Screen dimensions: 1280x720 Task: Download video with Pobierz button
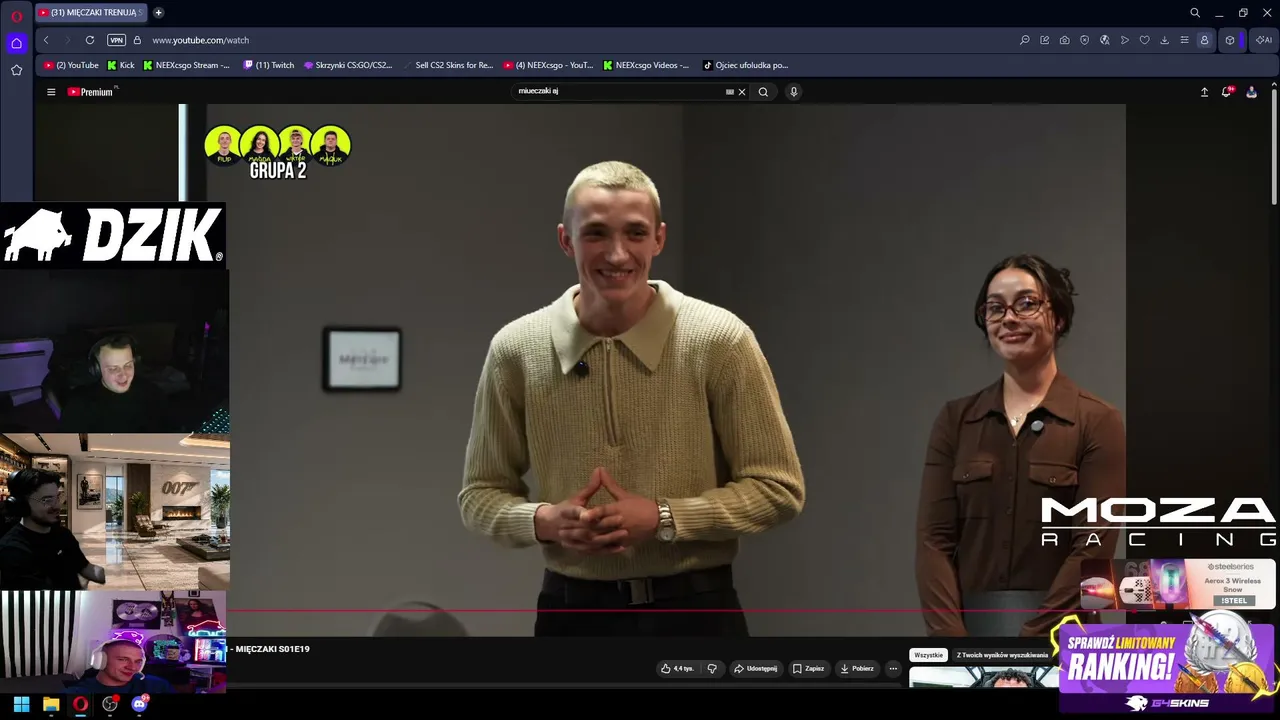pos(857,668)
